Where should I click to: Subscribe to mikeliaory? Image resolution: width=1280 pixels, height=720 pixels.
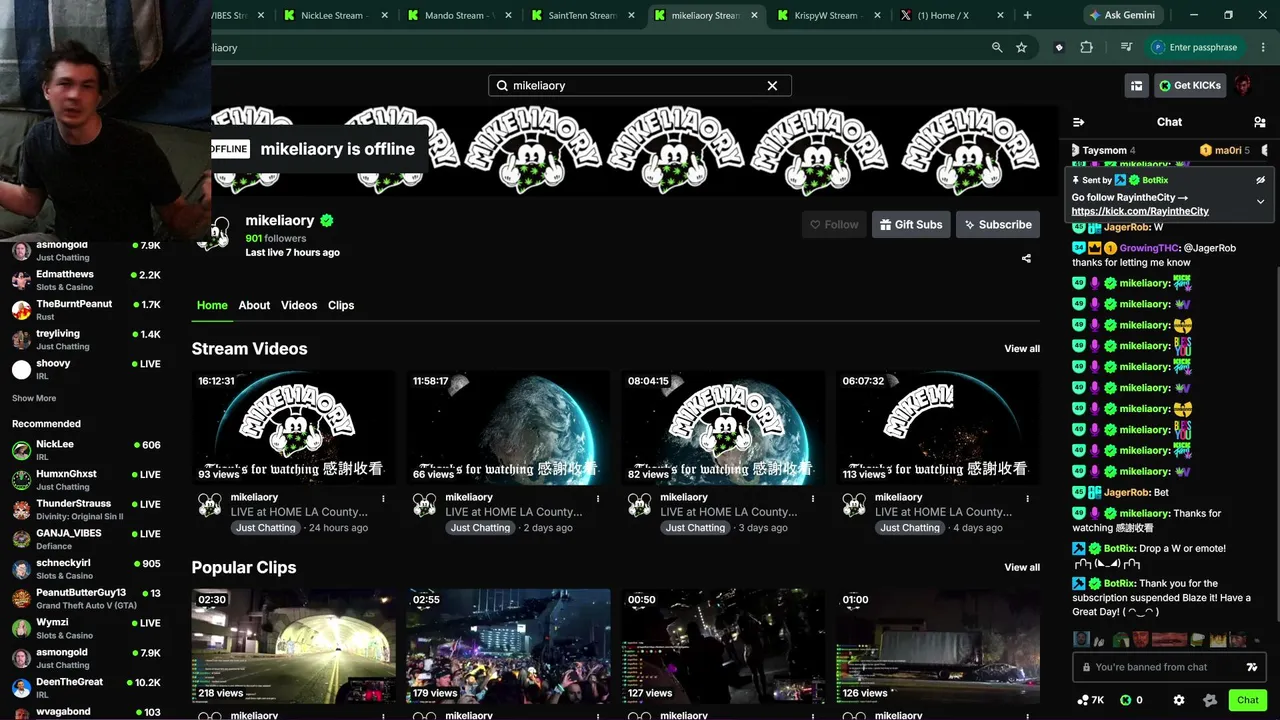coord(998,225)
